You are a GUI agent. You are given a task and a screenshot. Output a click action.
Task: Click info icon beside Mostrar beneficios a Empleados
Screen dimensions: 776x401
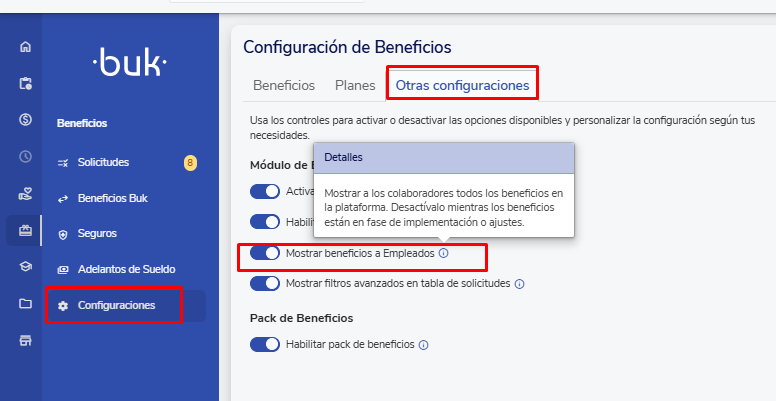pyautogui.click(x=444, y=254)
